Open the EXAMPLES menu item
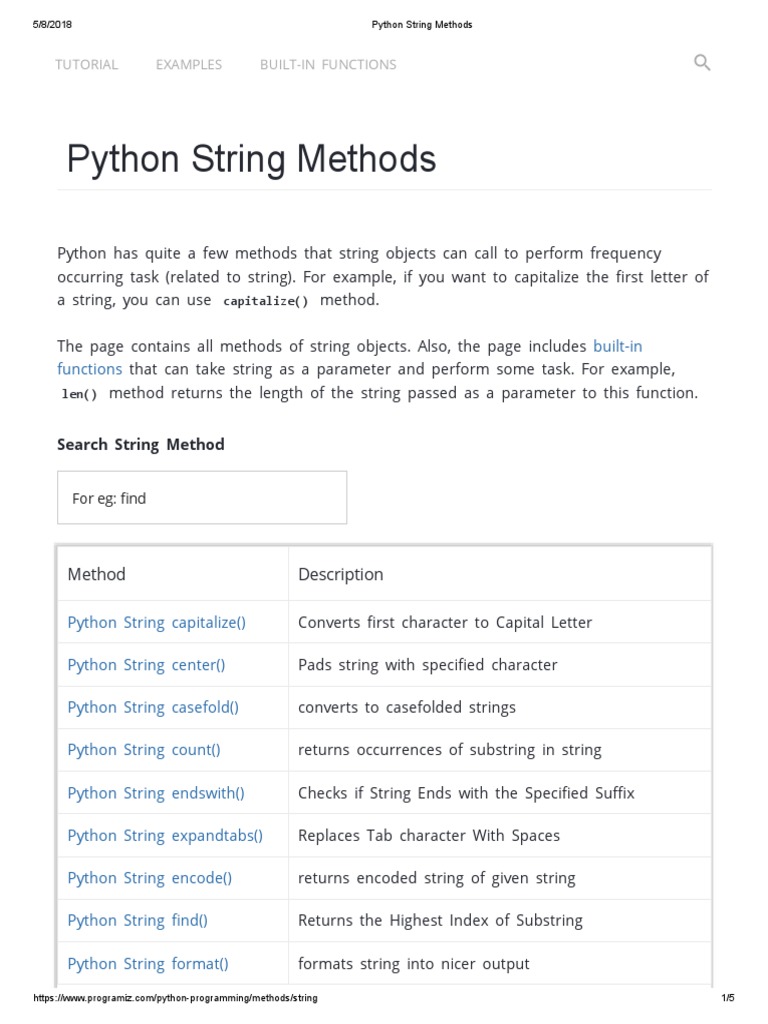The height and width of the screenshot is (1024, 768). 189,64
